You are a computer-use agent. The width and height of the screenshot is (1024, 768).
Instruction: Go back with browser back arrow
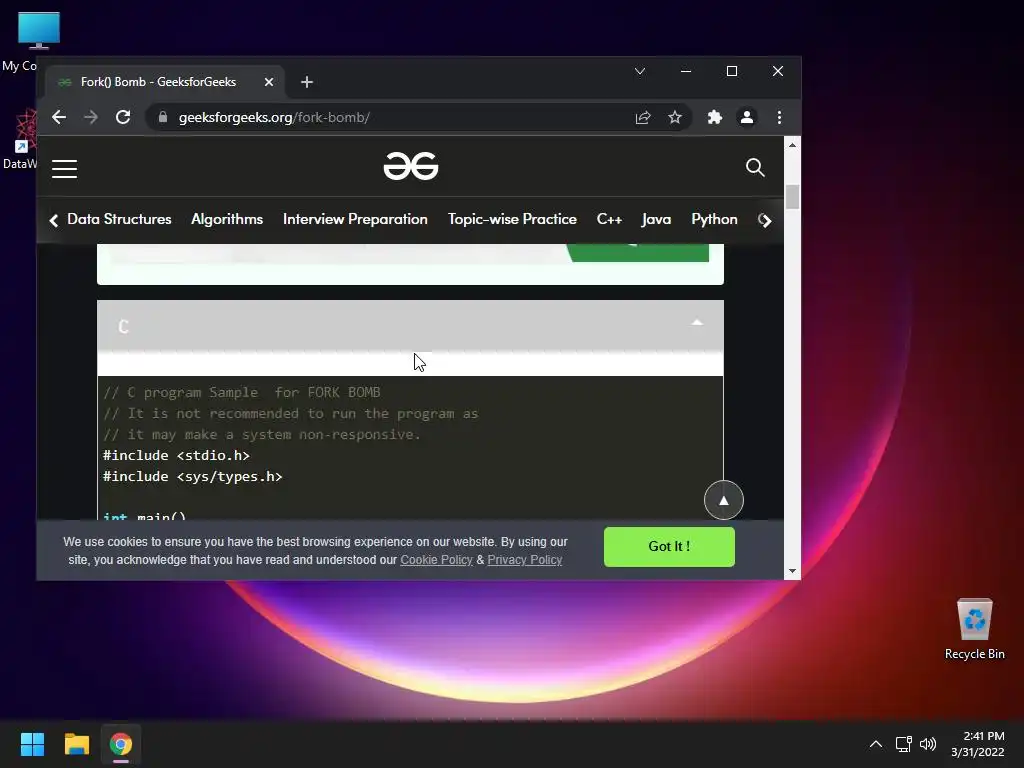pos(59,118)
